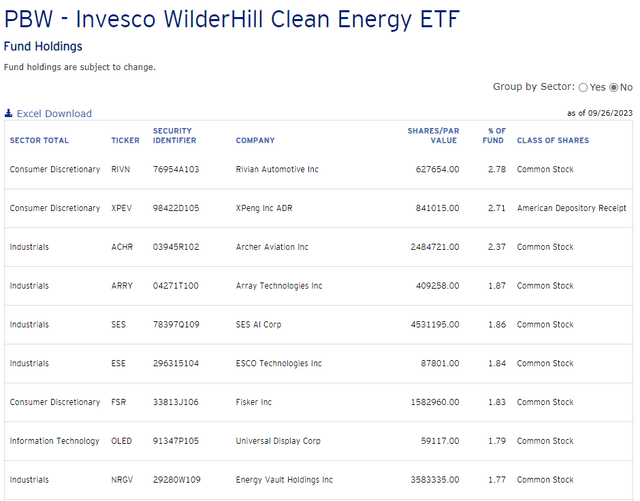Click the as of 09/26/2023 date
The width and height of the screenshot is (640, 501).
[x=600, y=113]
